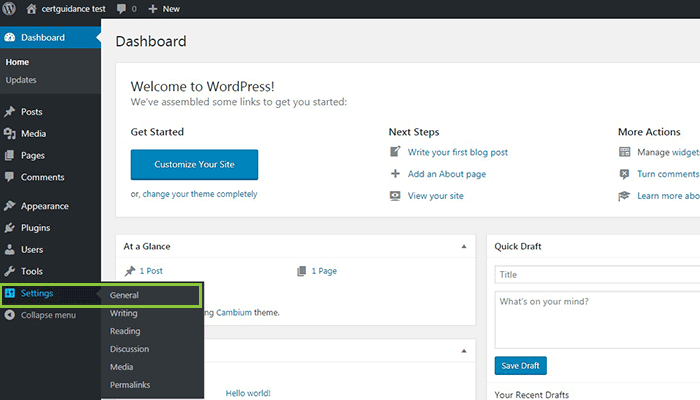Viewport: 700px width, 400px height.
Task: Click the Plugins plug icon
Action: click(9, 228)
